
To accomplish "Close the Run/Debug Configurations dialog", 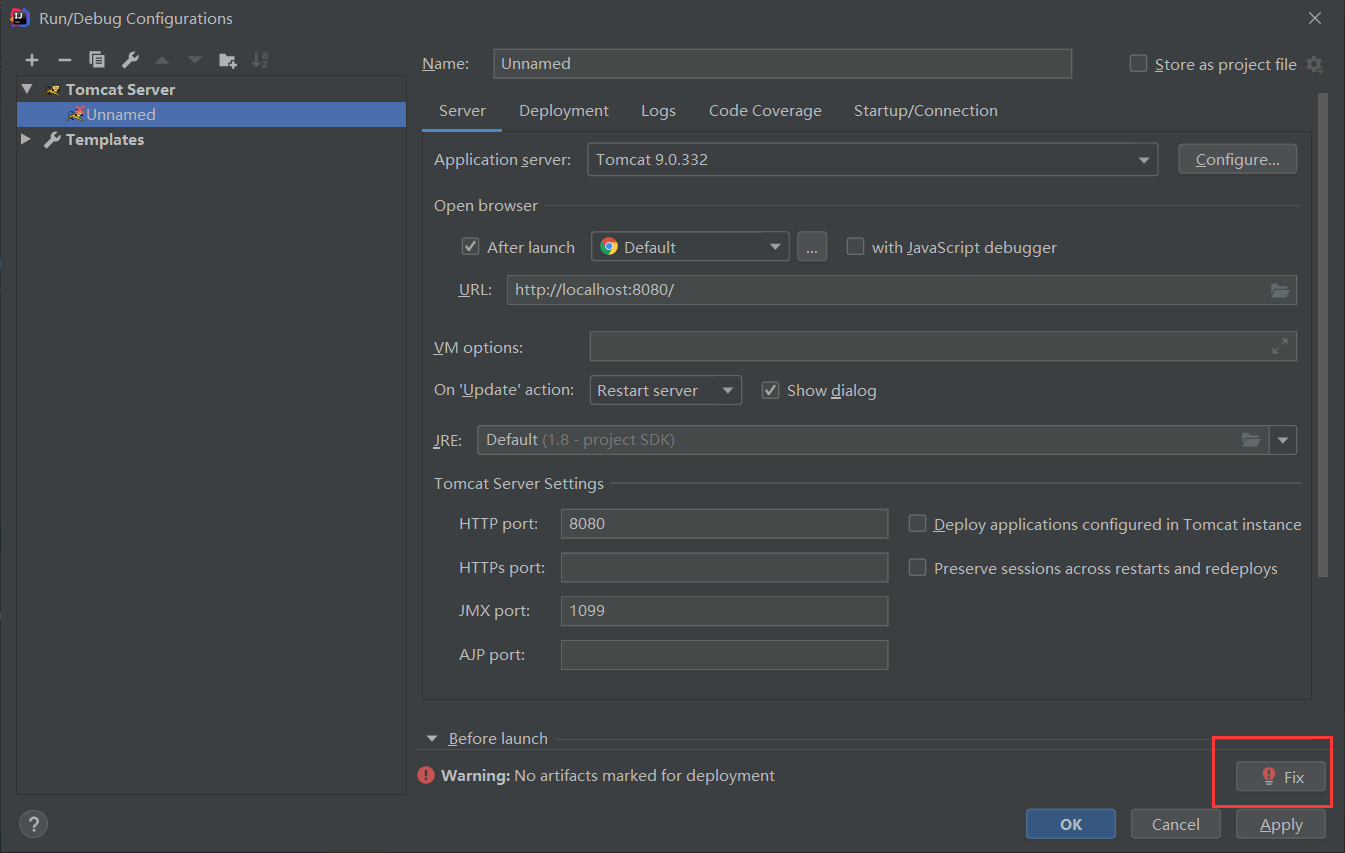I will tap(1316, 17).
